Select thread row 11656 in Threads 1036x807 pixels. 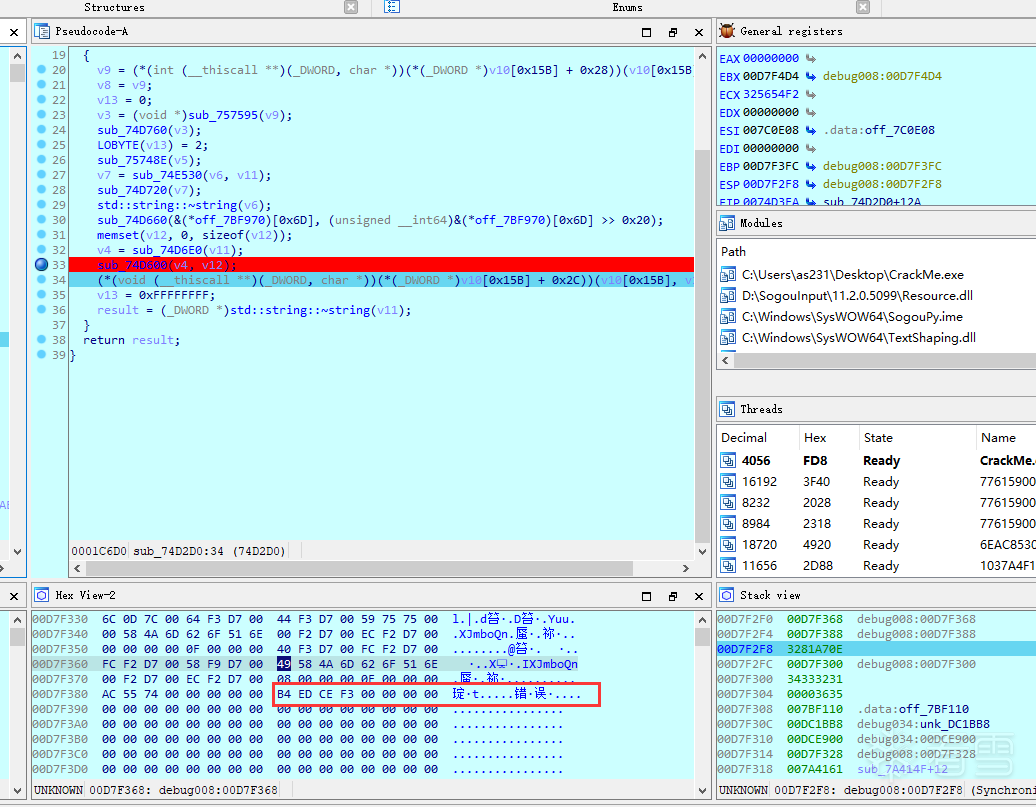[x=877, y=566]
